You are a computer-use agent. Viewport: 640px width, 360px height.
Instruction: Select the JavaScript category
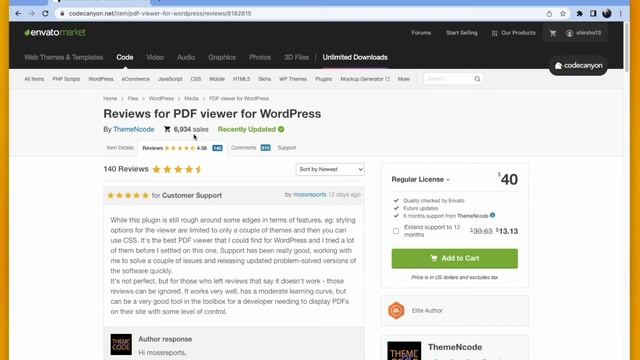[x=170, y=79]
